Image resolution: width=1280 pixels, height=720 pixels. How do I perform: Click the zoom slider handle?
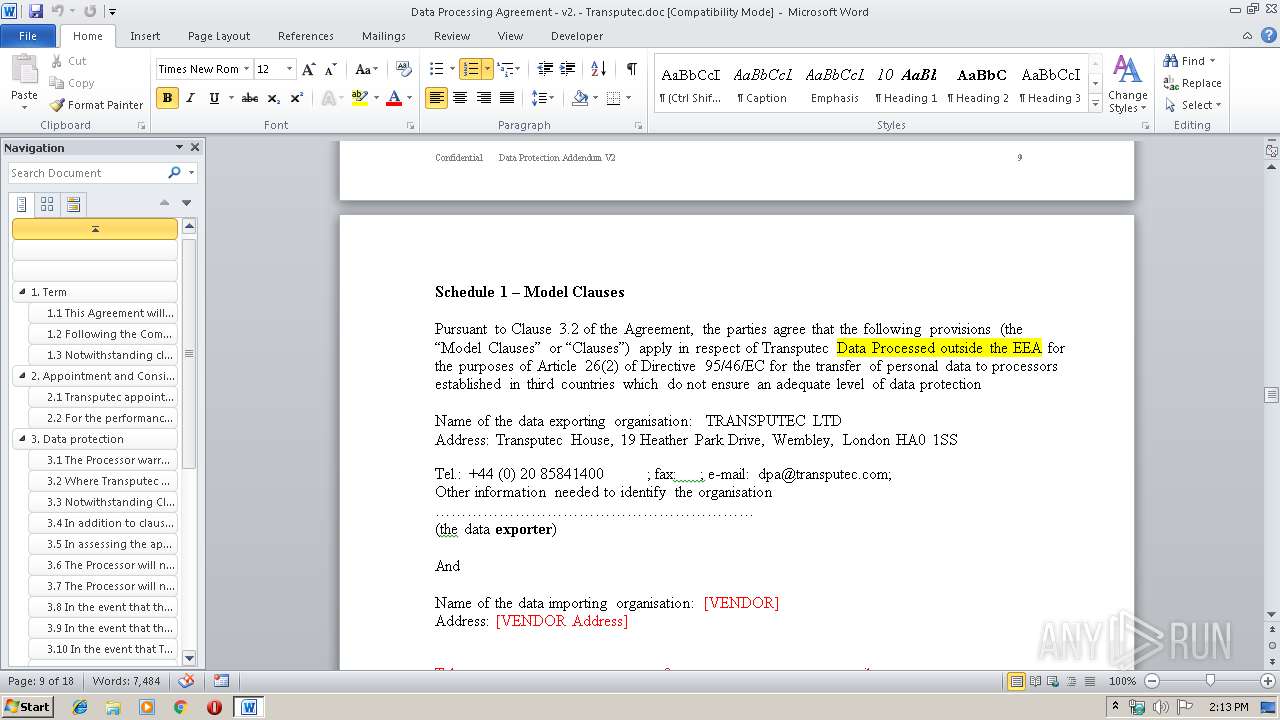tap(1210, 681)
